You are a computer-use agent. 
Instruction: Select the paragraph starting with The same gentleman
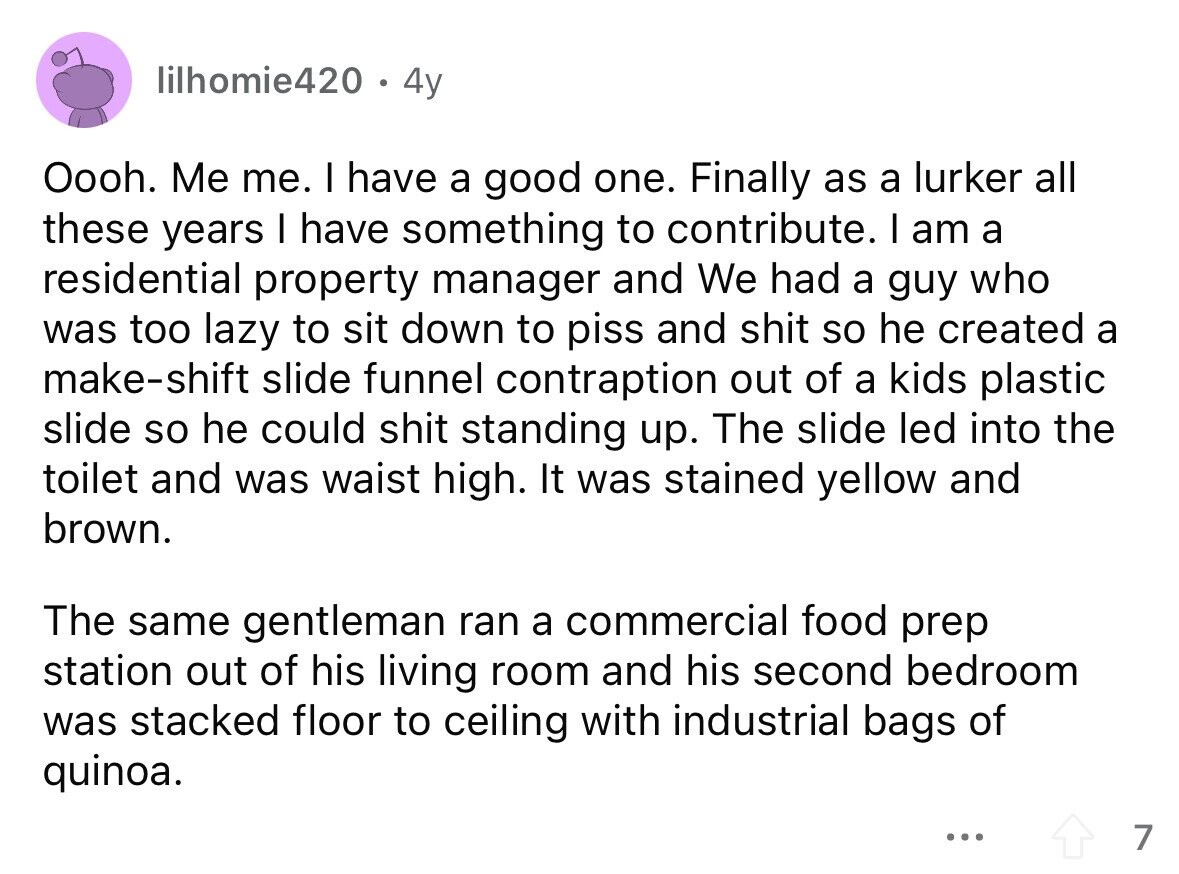click(x=560, y=696)
